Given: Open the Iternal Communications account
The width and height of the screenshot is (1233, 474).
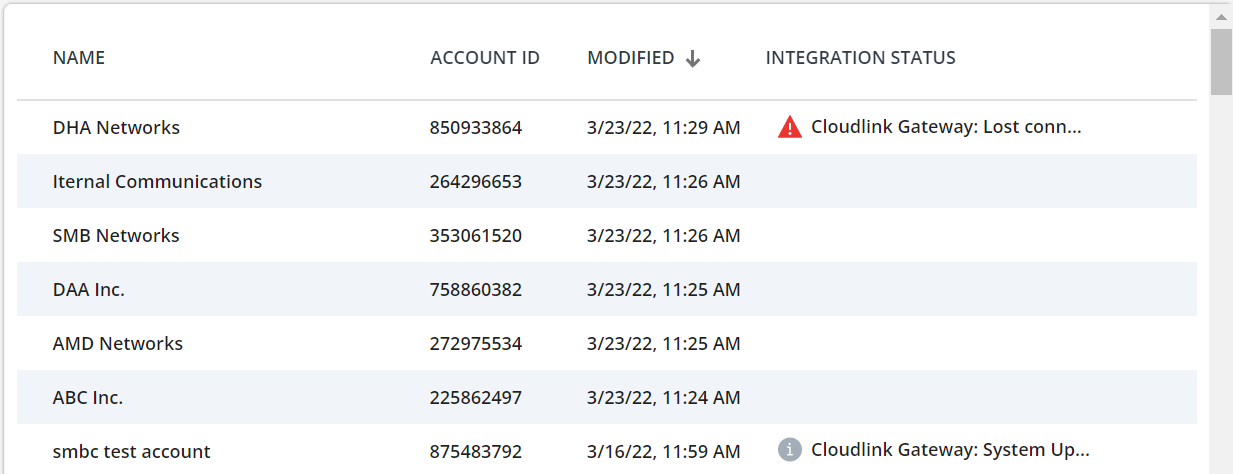Looking at the screenshot, I should pos(157,182).
